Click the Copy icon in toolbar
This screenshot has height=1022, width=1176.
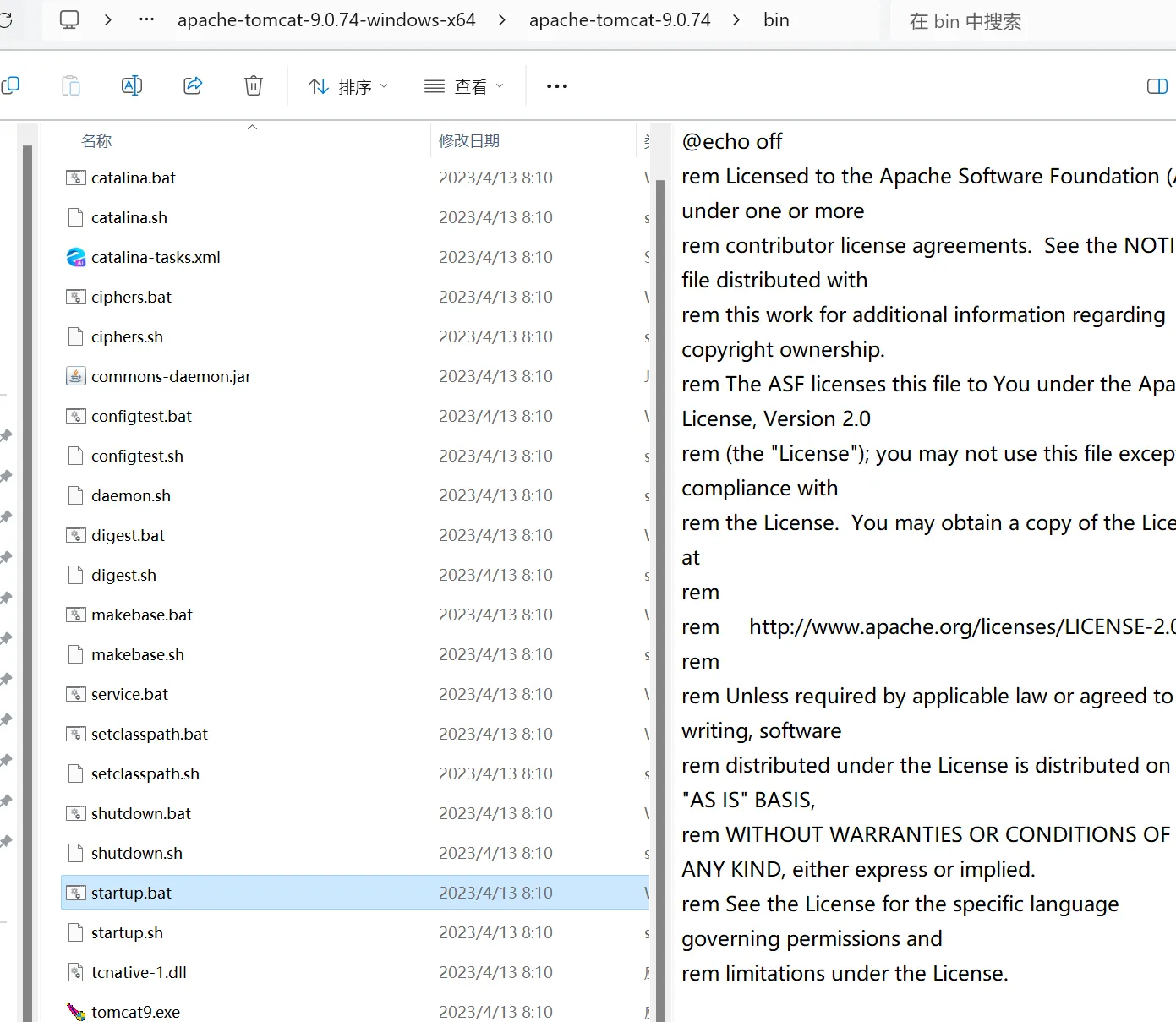point(11,85)
